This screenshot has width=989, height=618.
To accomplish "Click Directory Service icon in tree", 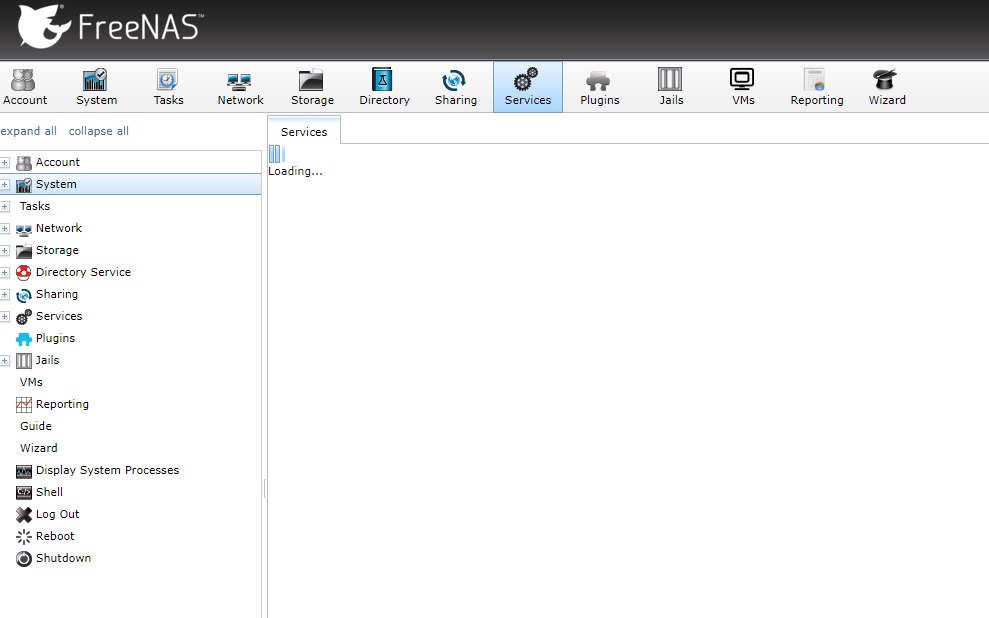I will coord(24,273).
